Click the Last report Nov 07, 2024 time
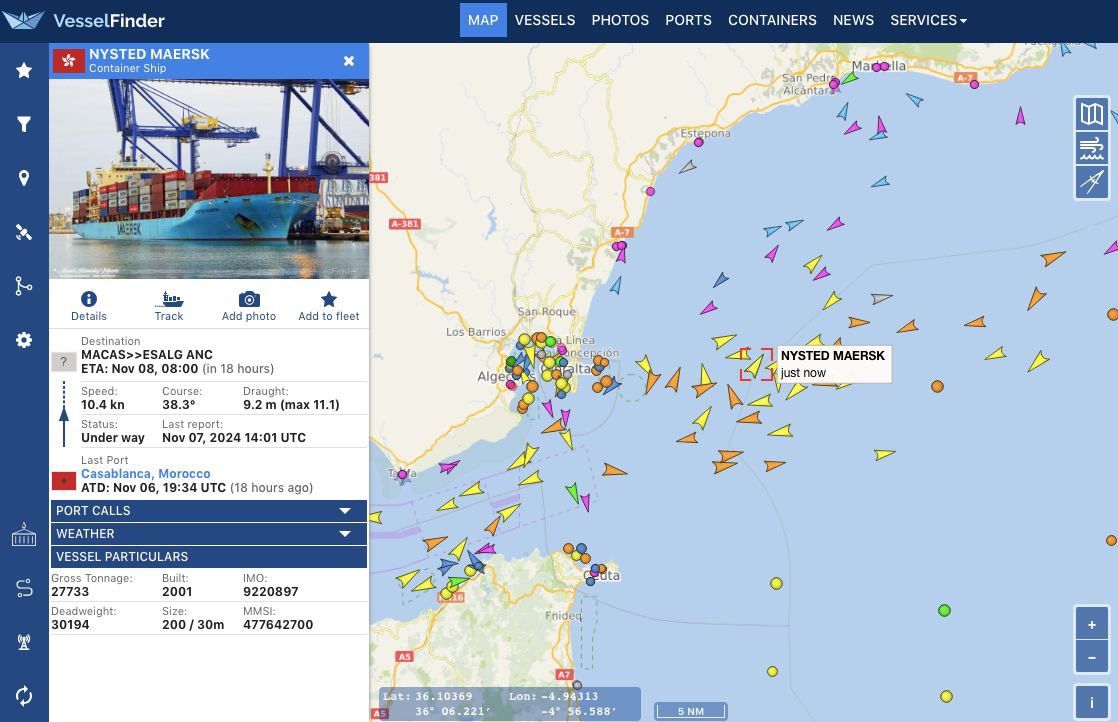The height and width of the screenshot is (722, 1118). pos(234,438)
